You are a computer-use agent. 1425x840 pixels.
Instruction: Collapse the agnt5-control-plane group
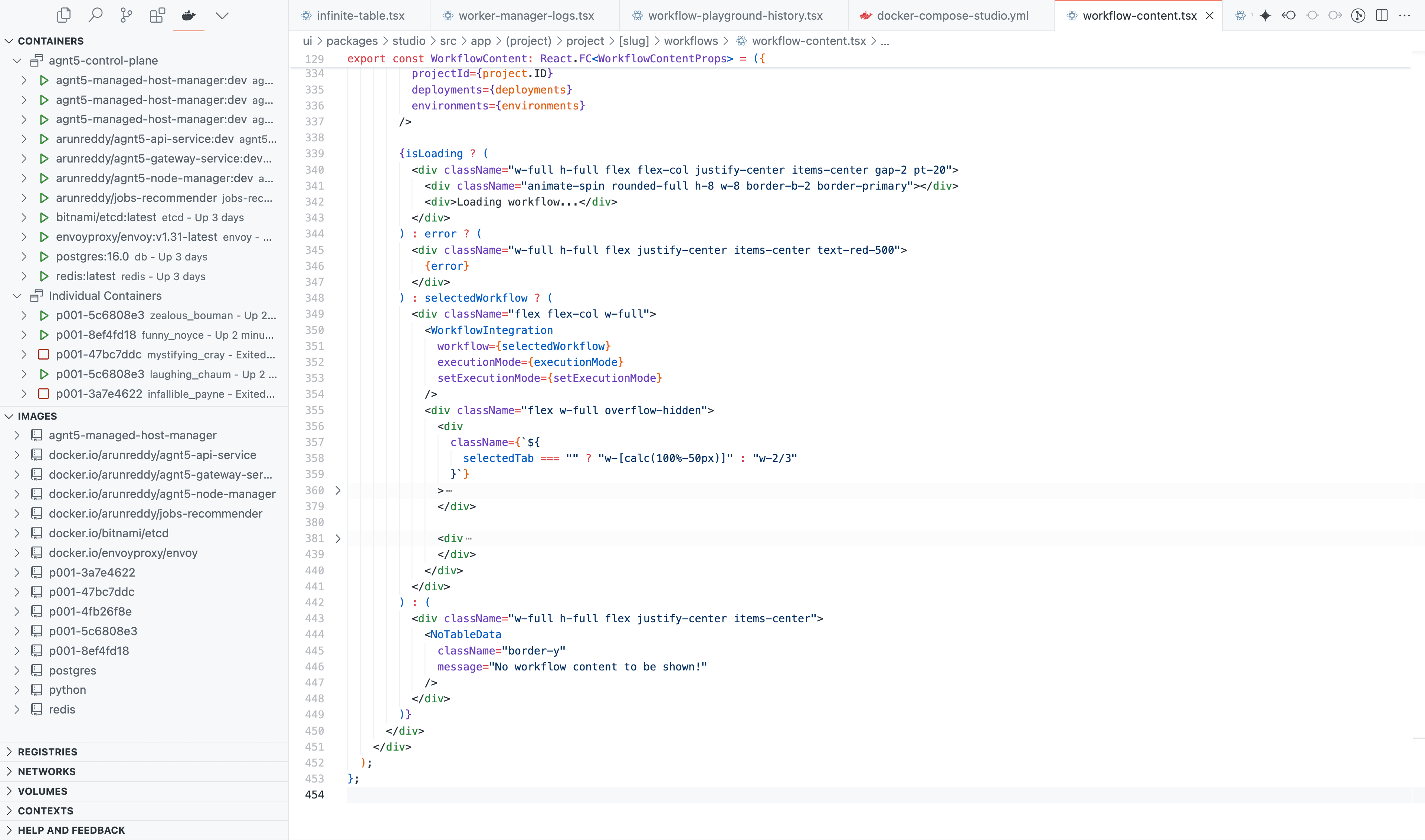pyautogui.click(x=17, y=60)
